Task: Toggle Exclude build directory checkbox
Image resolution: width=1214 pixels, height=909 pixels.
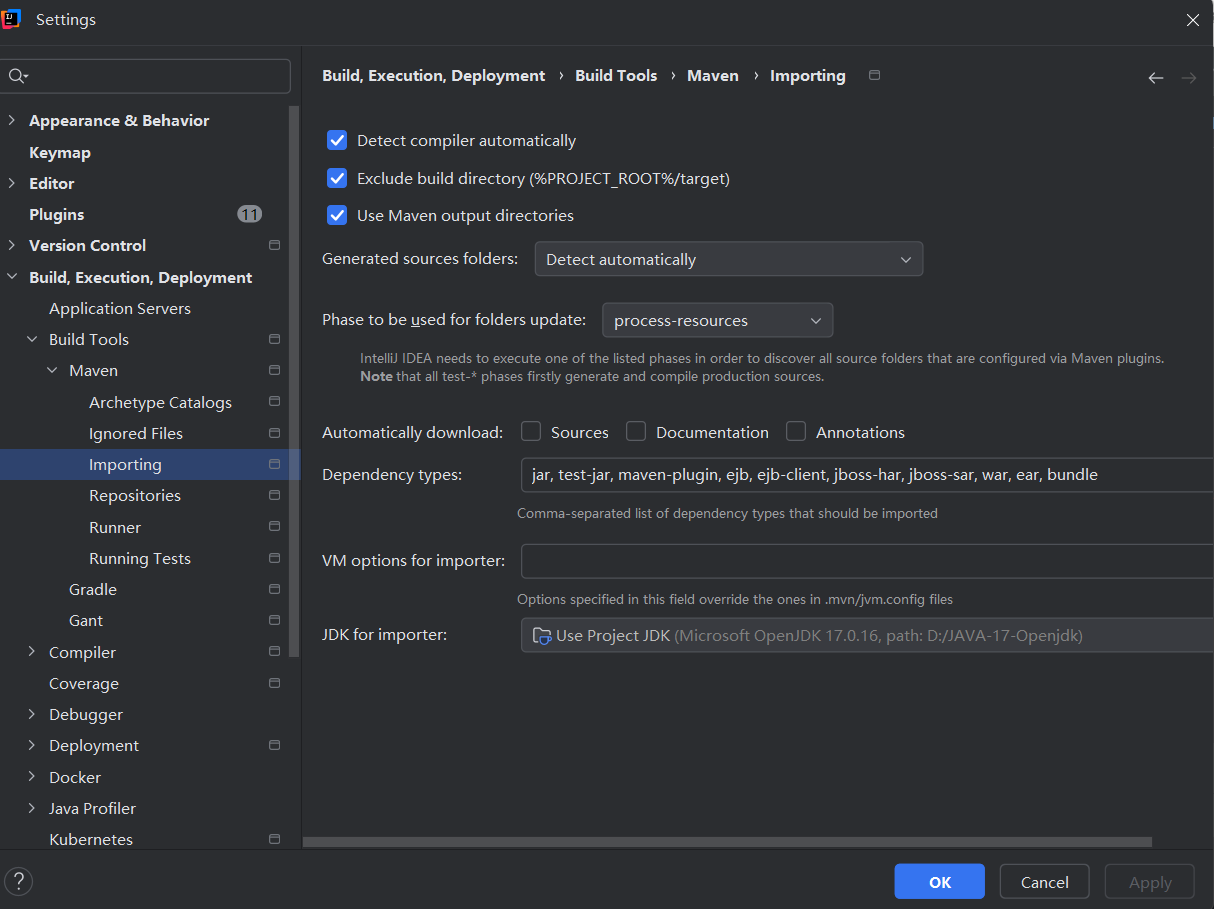Action: 337,178
